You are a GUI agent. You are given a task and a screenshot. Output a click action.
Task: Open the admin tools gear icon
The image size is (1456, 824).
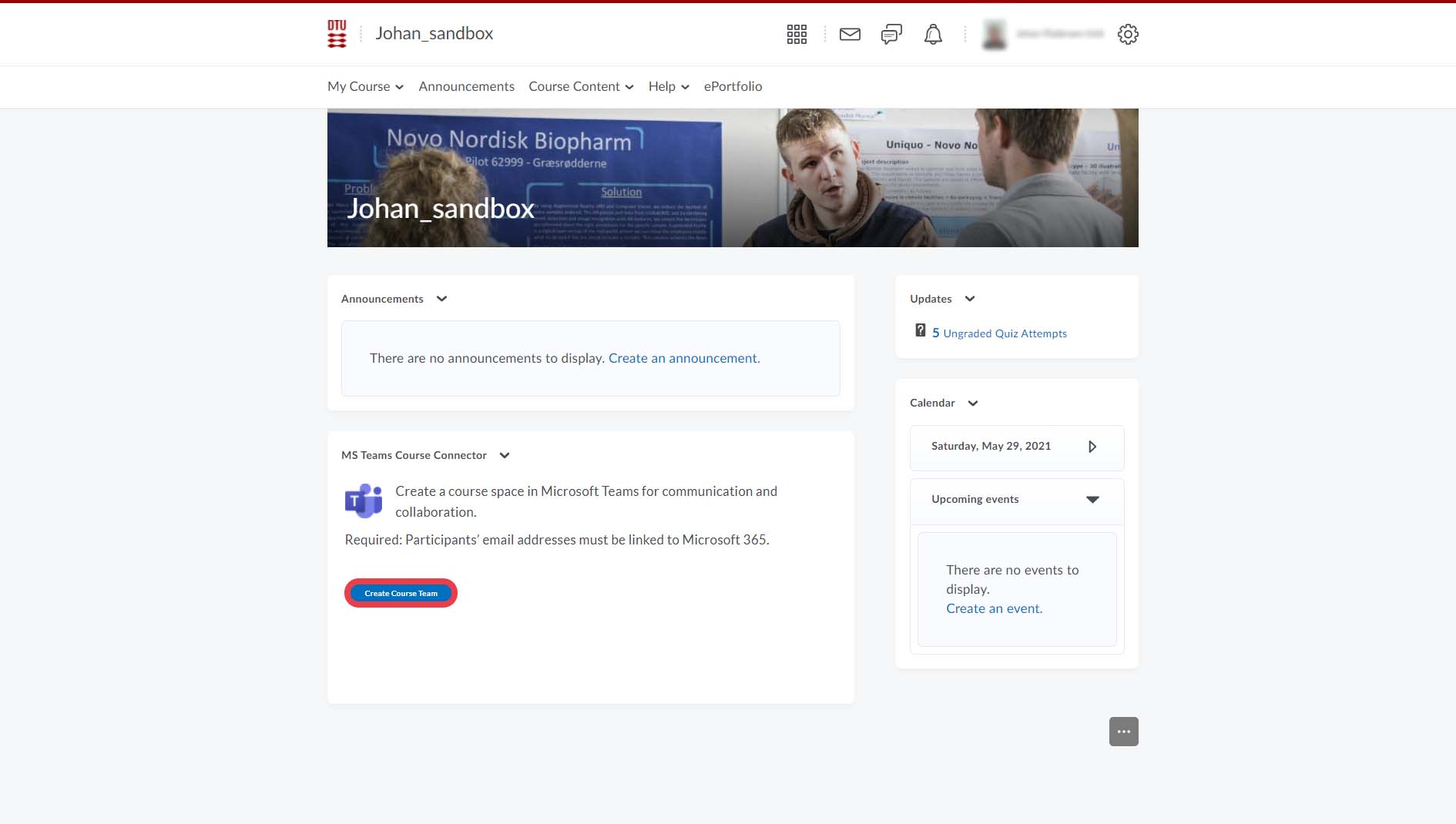tap(1128, 34)
